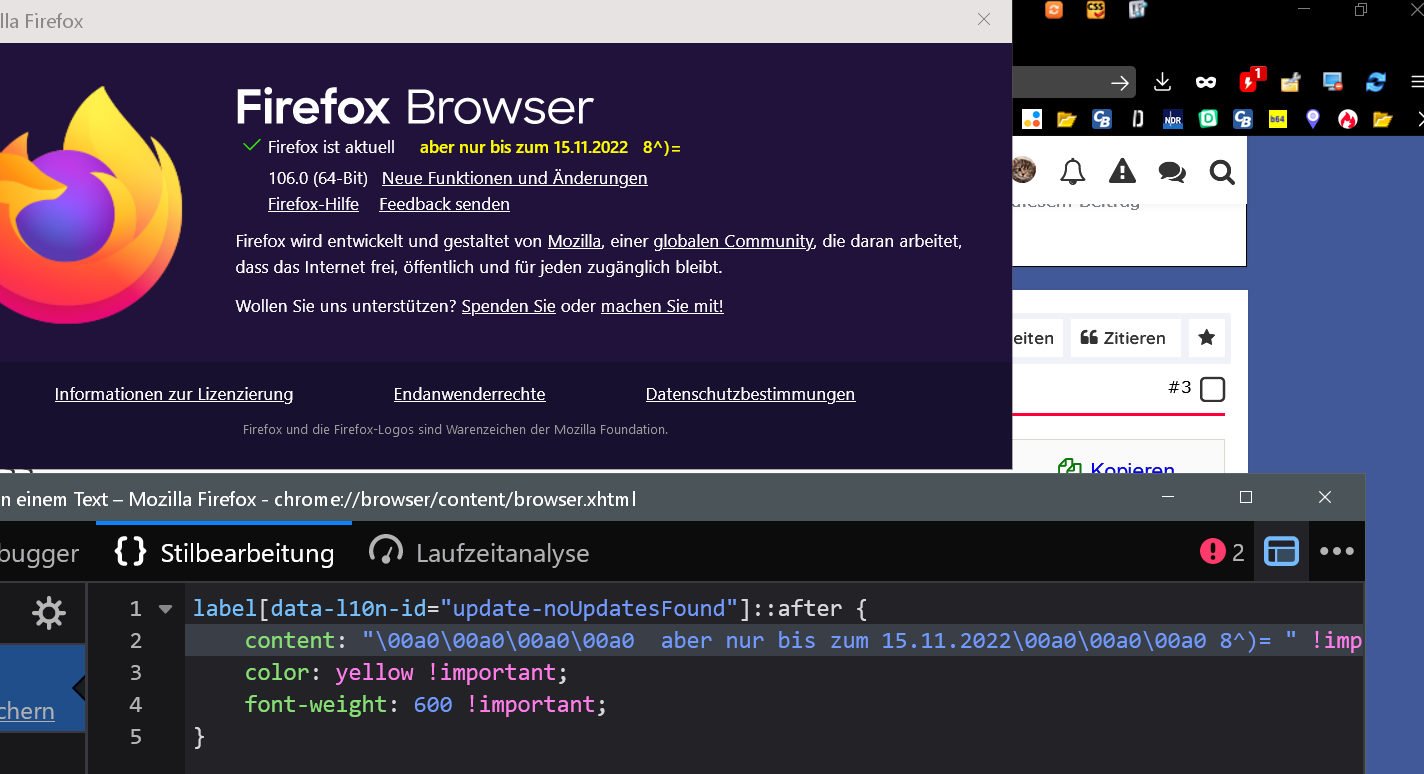The height and width of the screenshot is (774, 1424).
Task: Open Informationen zur Lizenzierung
Action: click(174, 394)
